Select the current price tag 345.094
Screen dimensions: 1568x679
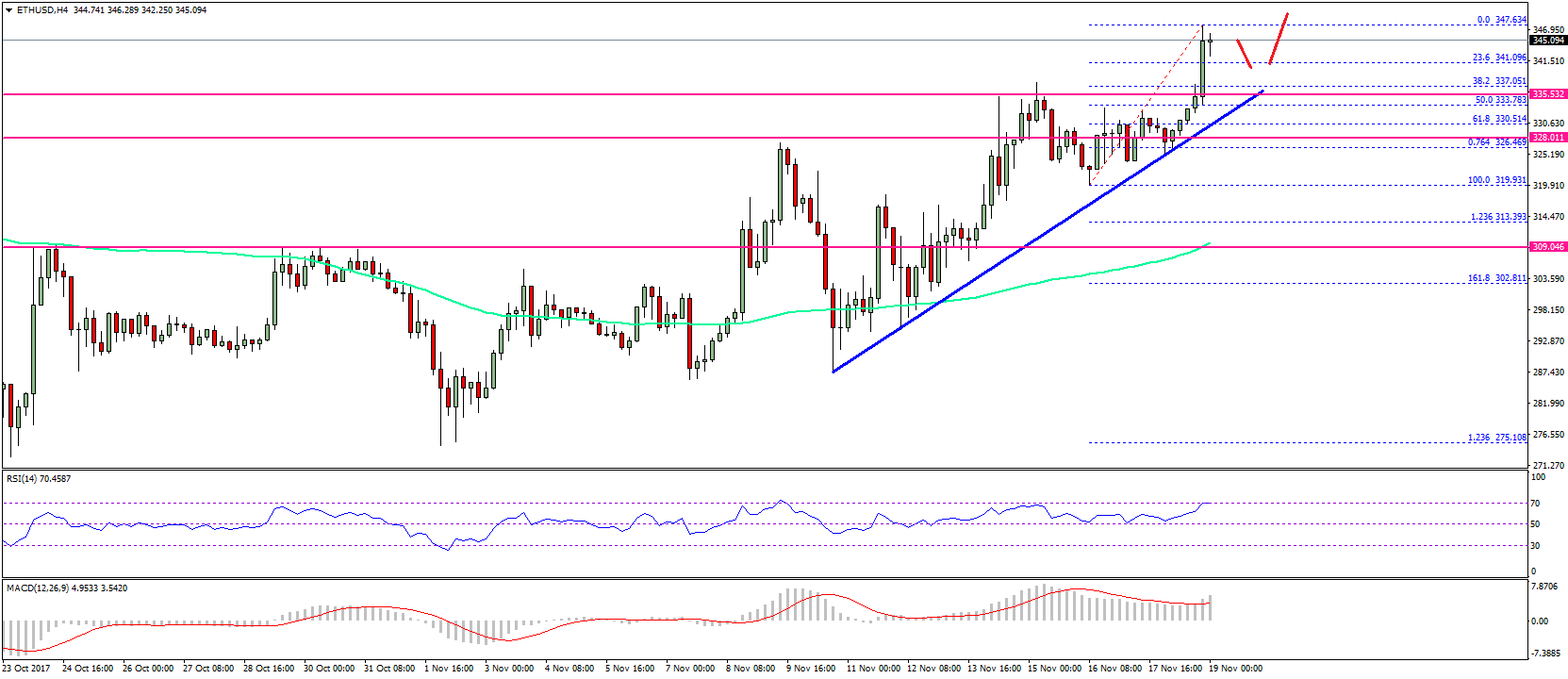click(x=1548, y=41)
